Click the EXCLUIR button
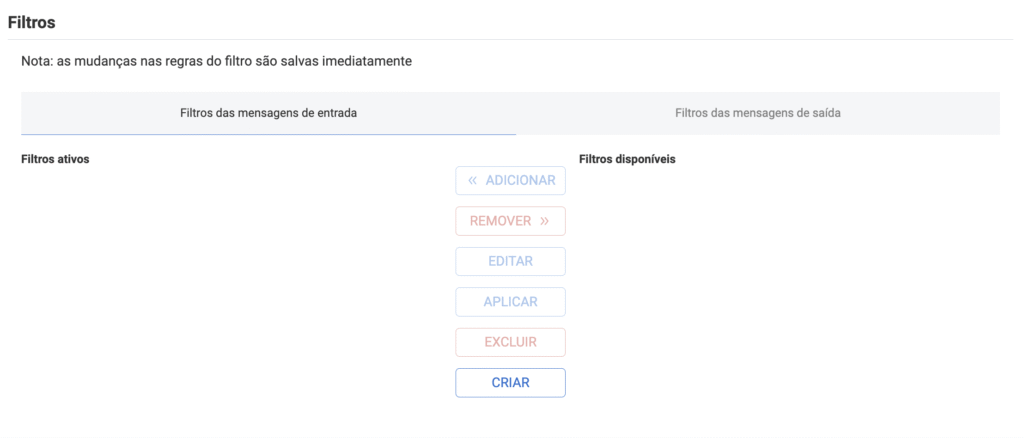This screenshot has width=1024, height=438. [510, 342]
